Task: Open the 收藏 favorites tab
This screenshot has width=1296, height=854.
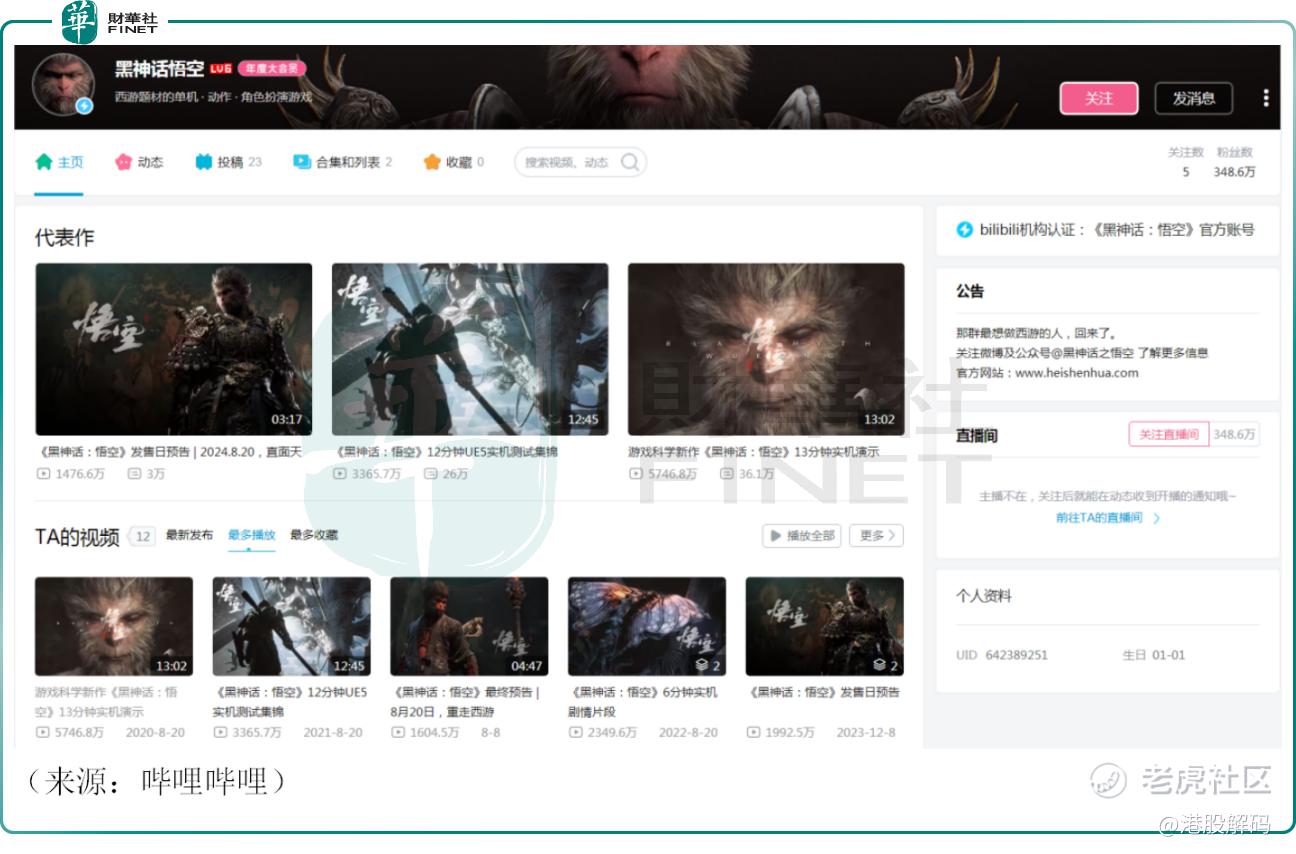Action: (x=454, y=162)
